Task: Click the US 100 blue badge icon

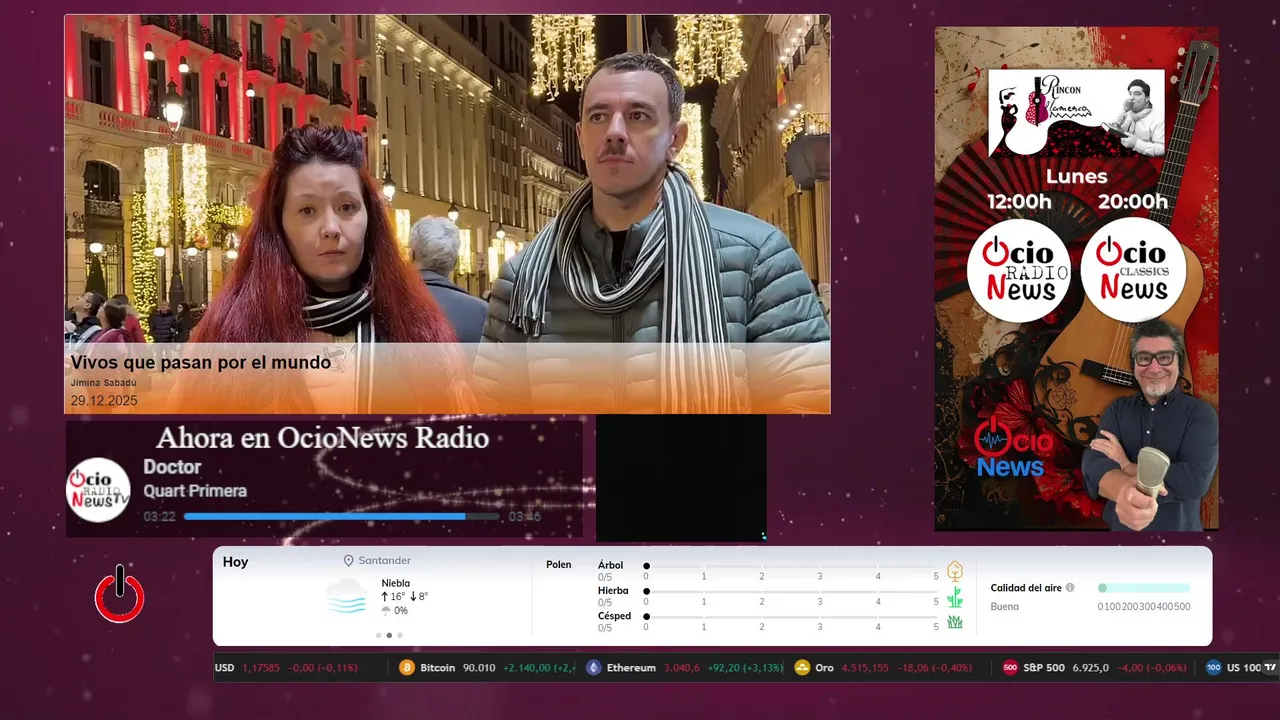Action: click(x=1213, y=668)
